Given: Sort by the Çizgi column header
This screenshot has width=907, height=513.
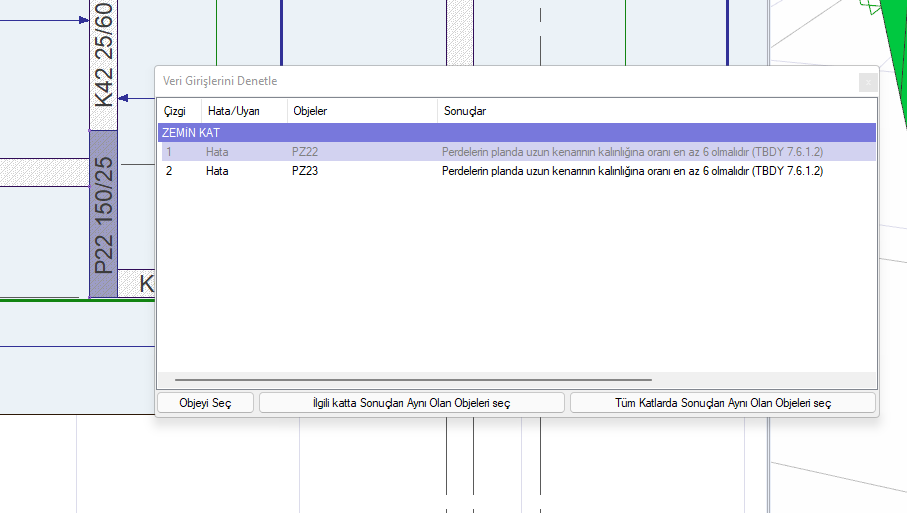Looking at the screenshot, I should point(175,111).
